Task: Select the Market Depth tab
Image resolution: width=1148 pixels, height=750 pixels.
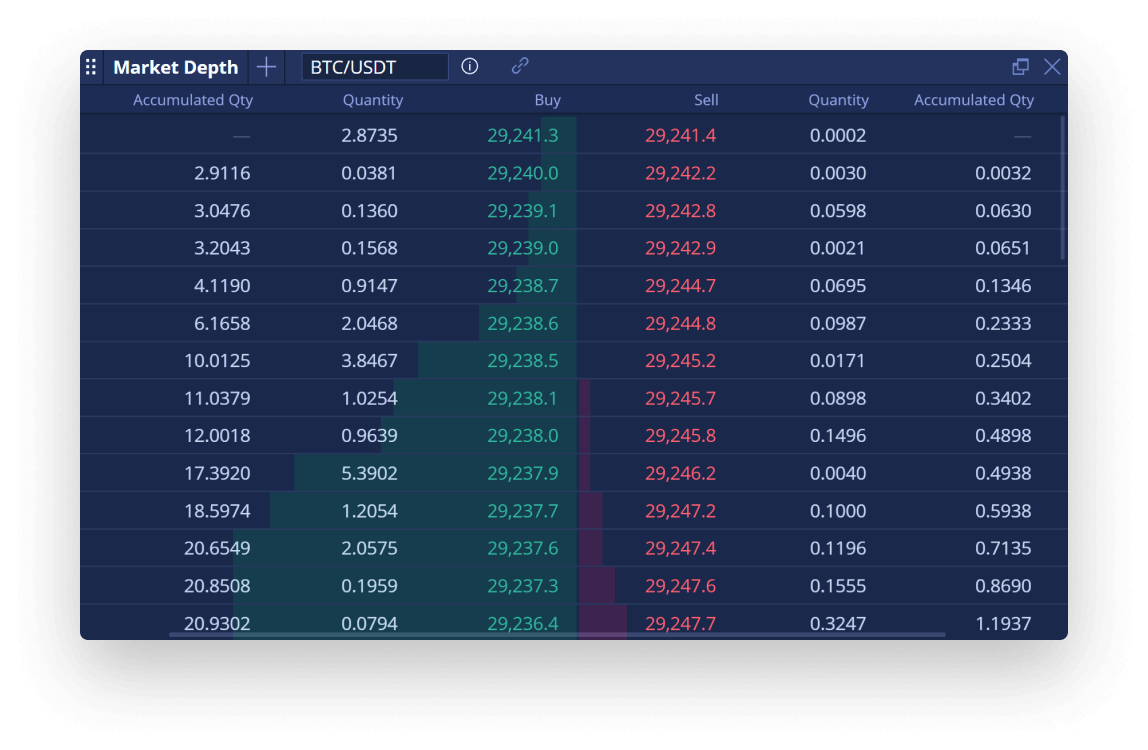Action: (x=176, y=67)
